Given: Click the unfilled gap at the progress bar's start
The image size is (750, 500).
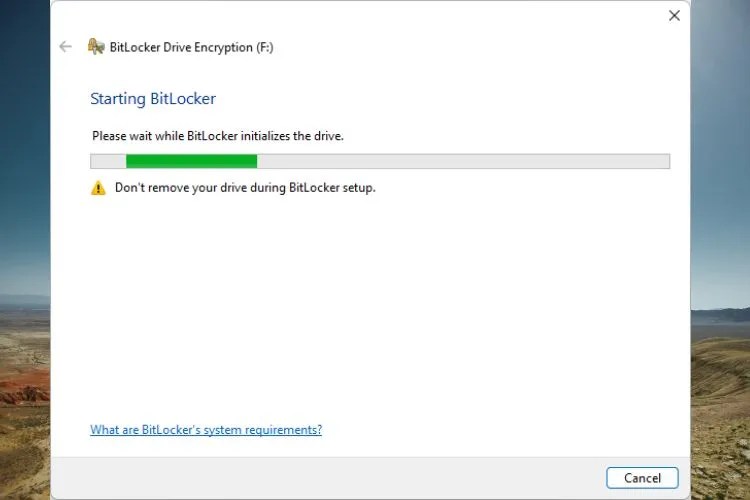Looking at the screenshot, I should [109, 161].
